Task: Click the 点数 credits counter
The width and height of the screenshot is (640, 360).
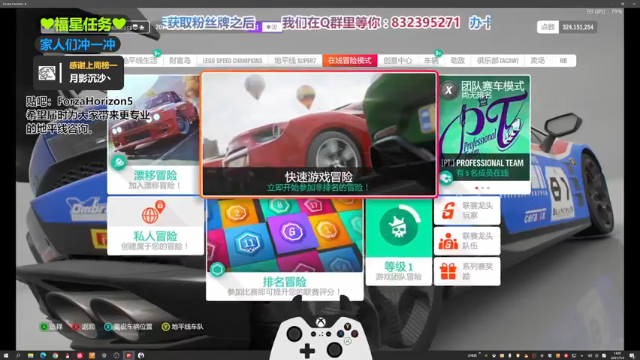Action: [x=567, y=27]
